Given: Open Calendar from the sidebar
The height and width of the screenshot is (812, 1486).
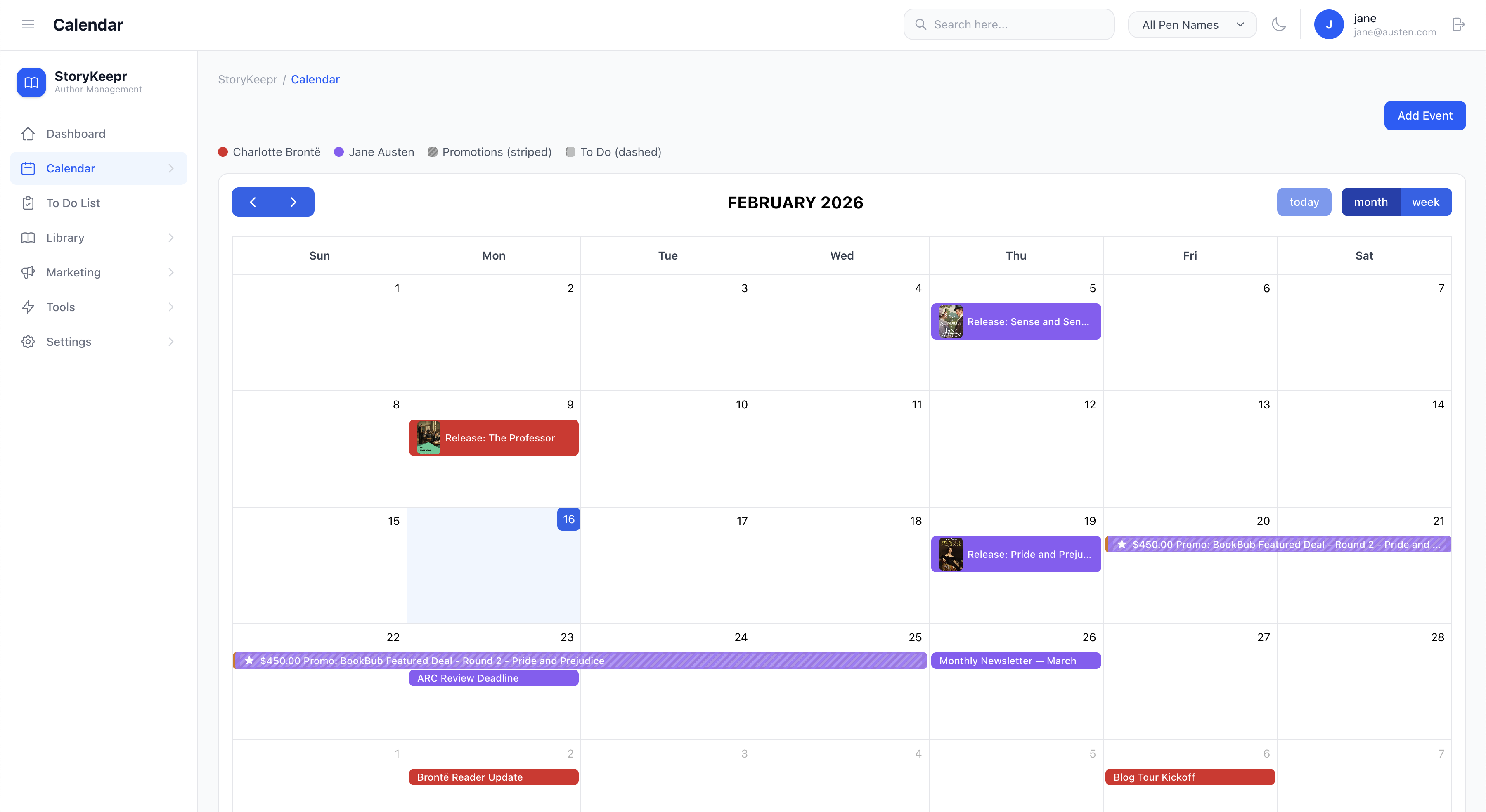Looking at the screenshot, I should click(70, 168).
